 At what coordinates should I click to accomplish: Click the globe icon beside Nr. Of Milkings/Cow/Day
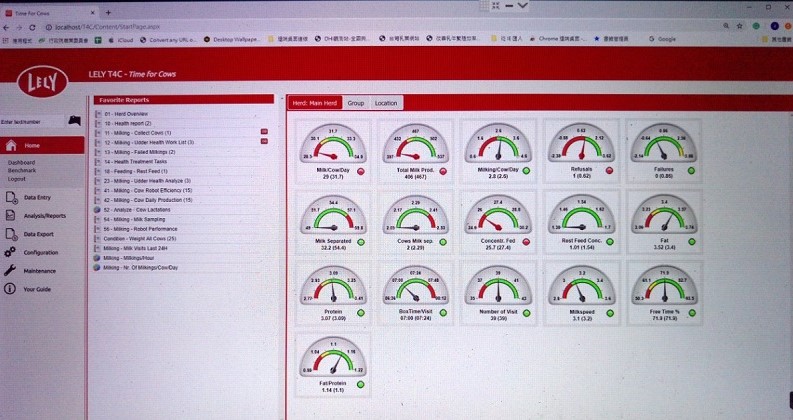point(97,267)
